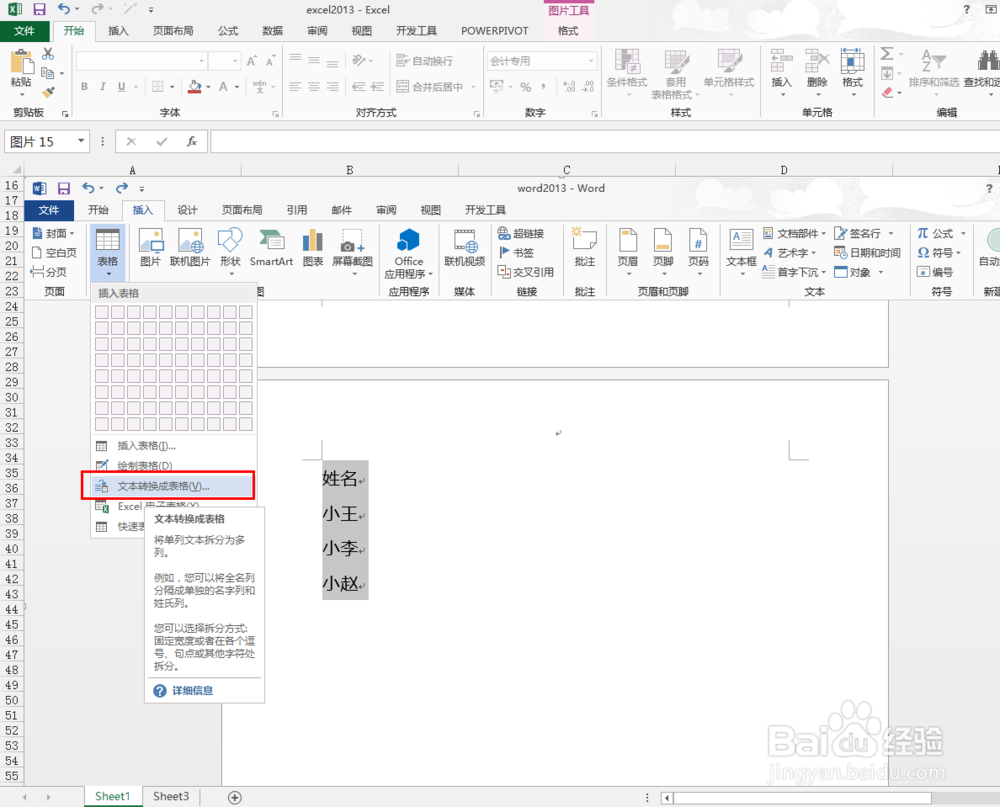Click the Excel Format Painter brush icon

coord(48,92)
